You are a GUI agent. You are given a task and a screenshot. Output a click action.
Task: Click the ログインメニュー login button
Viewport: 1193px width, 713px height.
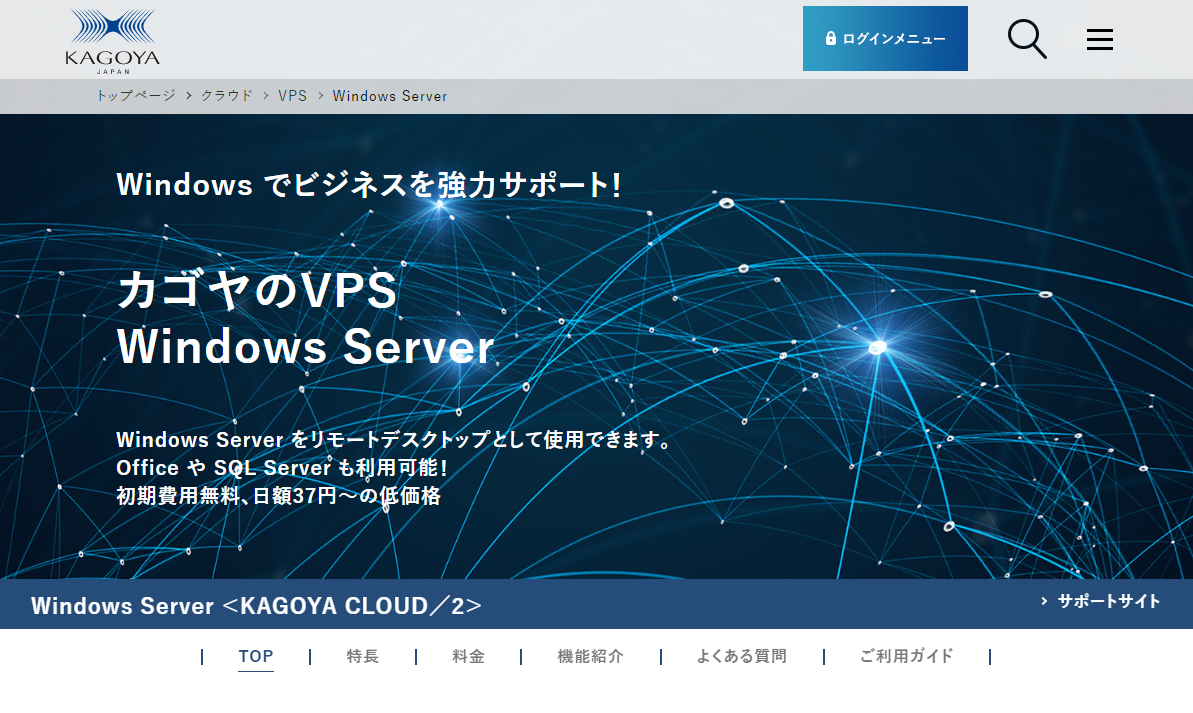click(885, 39)
